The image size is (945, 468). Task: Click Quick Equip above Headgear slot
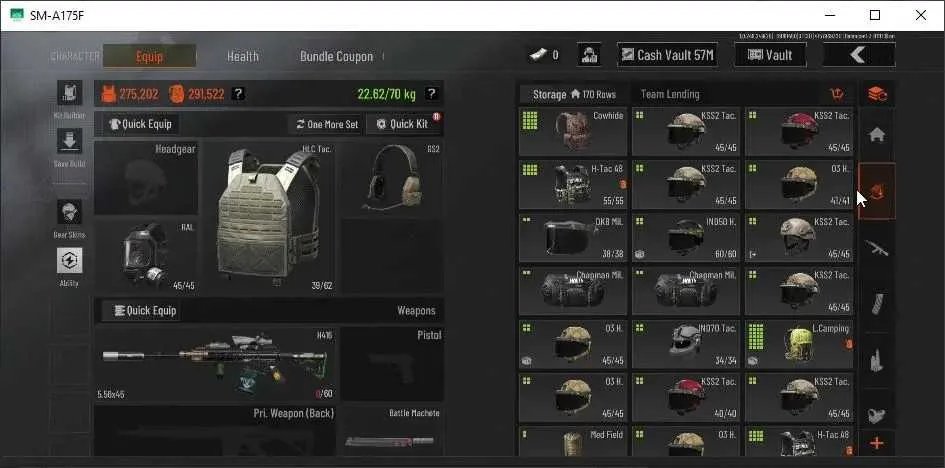[140, 125]
